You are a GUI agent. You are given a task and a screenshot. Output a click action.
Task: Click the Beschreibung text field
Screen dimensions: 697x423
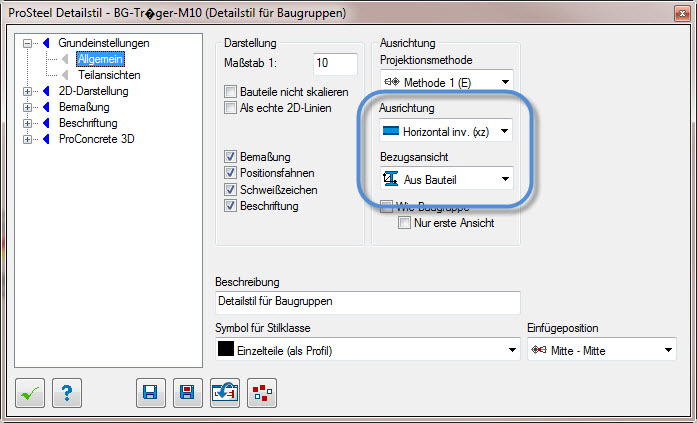(x=368, y=302)
